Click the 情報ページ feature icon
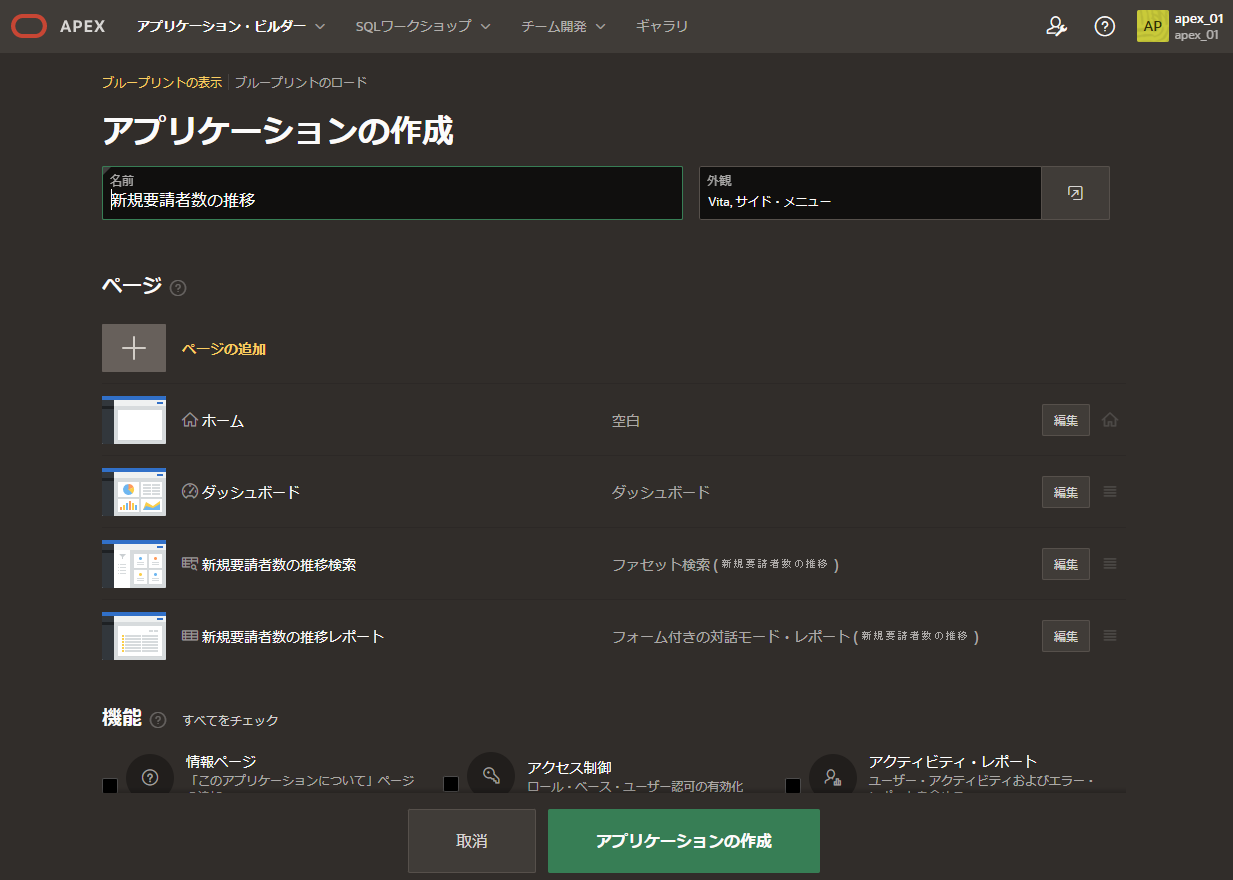The height and width of the screenshot is (880, 1233). [x=150, y=776]
